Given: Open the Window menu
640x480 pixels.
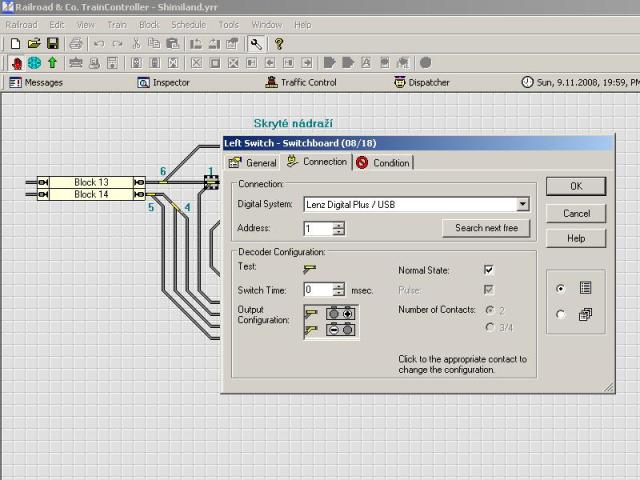Looking at the screenshot, I should [x=267, y=25].
